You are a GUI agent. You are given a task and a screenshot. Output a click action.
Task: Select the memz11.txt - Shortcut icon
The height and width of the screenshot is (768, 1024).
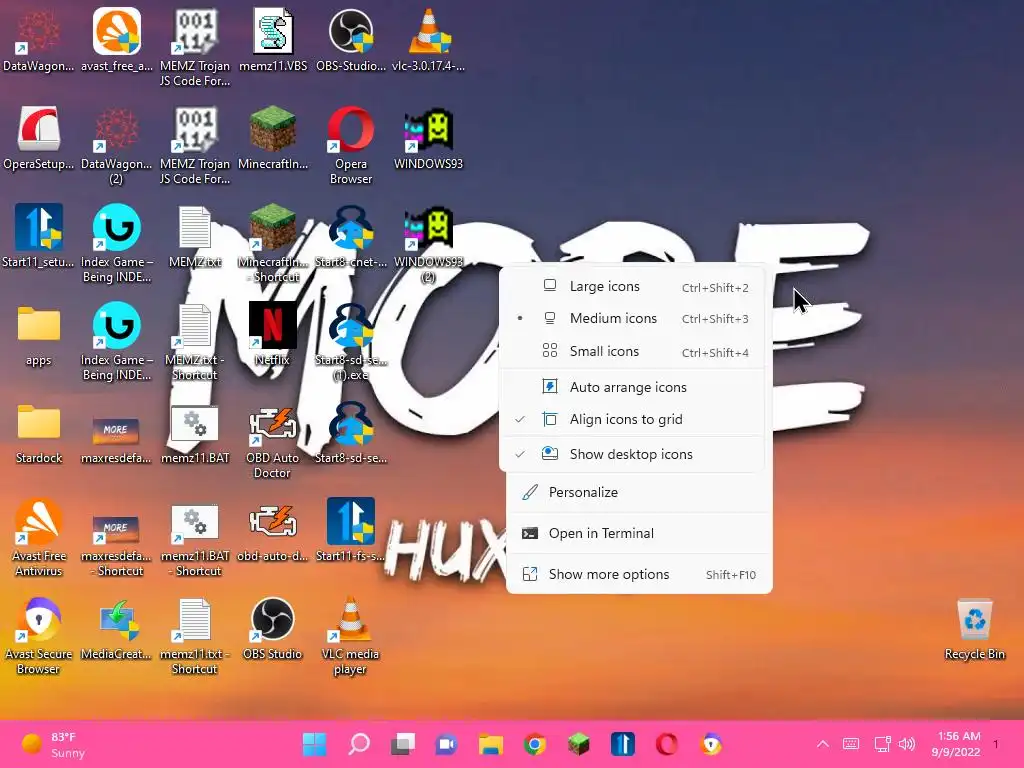(x=195, y=635)
